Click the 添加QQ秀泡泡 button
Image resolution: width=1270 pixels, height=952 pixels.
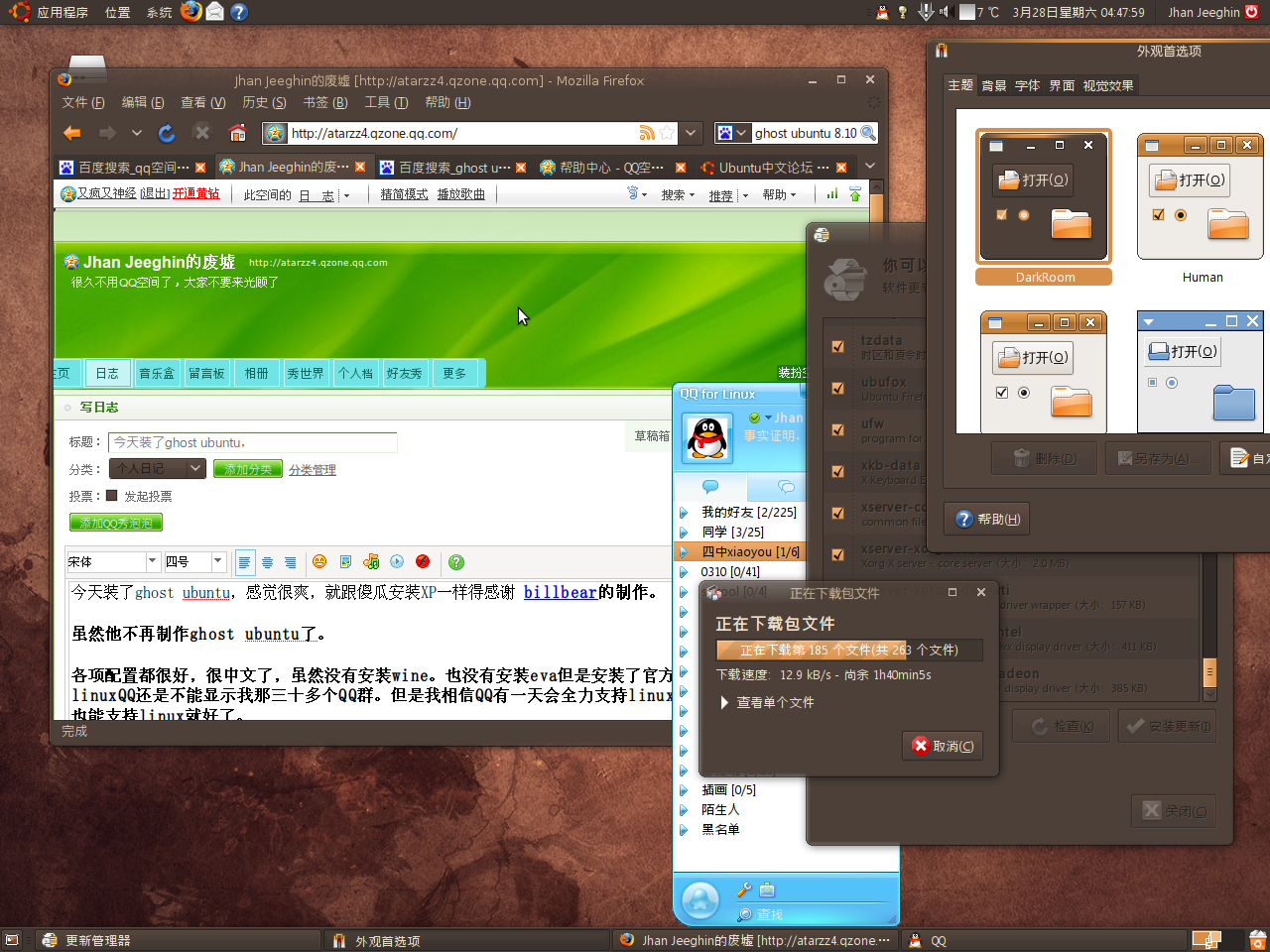[116, 523]
